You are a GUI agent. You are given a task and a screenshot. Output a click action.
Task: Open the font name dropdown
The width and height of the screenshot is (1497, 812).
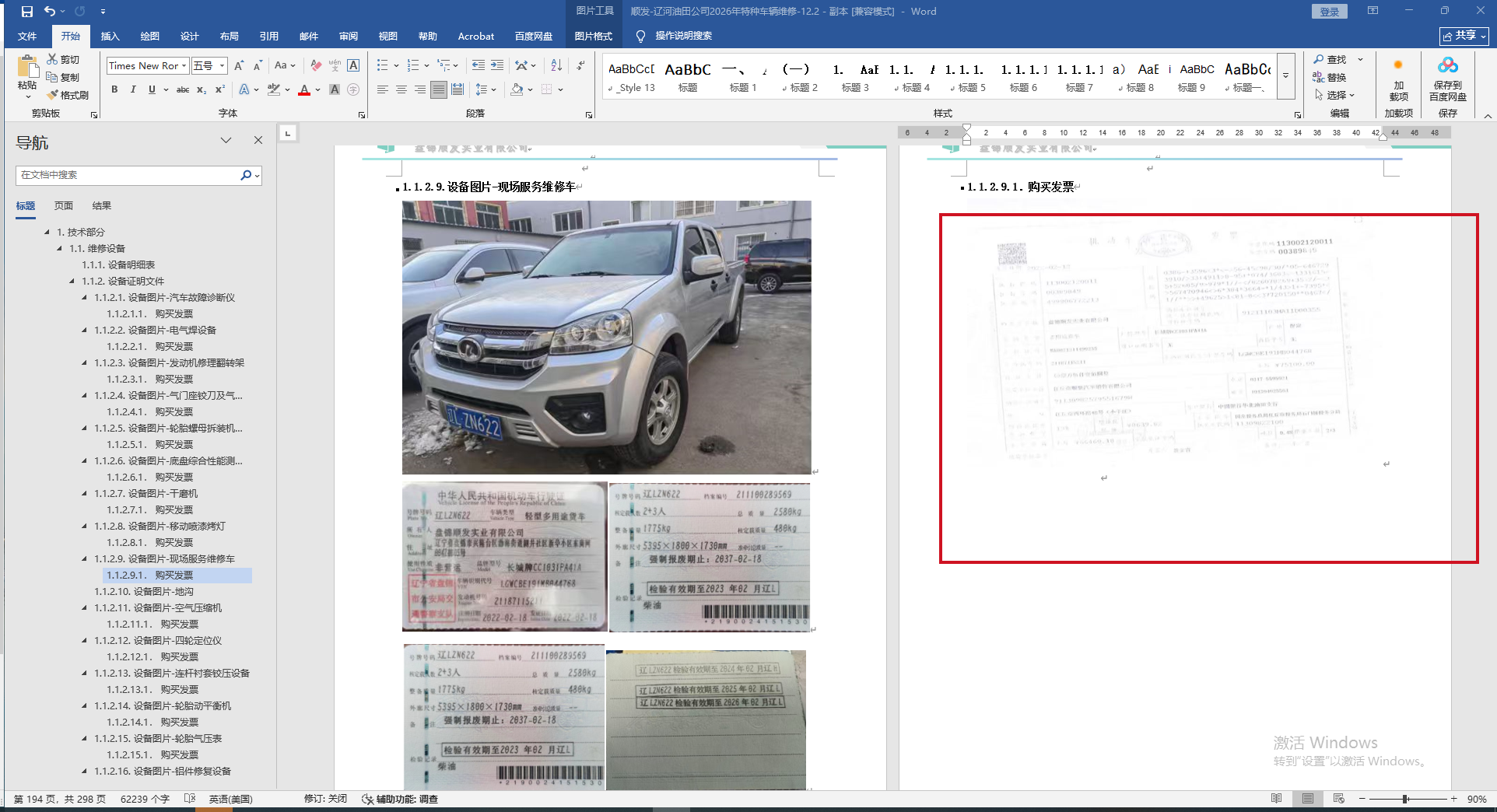coord(184,66)
